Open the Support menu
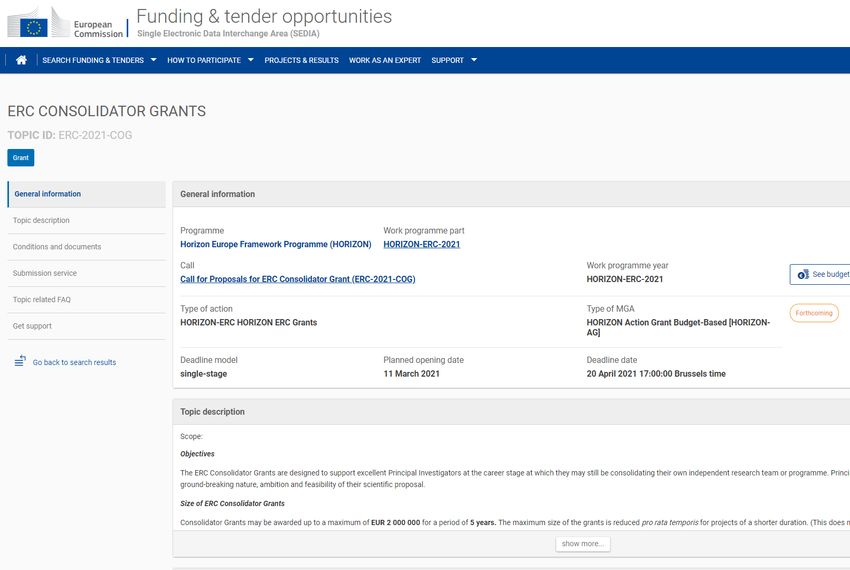Image resolution: width=850 pixels, height=570 pixels. pyautogui.click(x=447, y=60)
